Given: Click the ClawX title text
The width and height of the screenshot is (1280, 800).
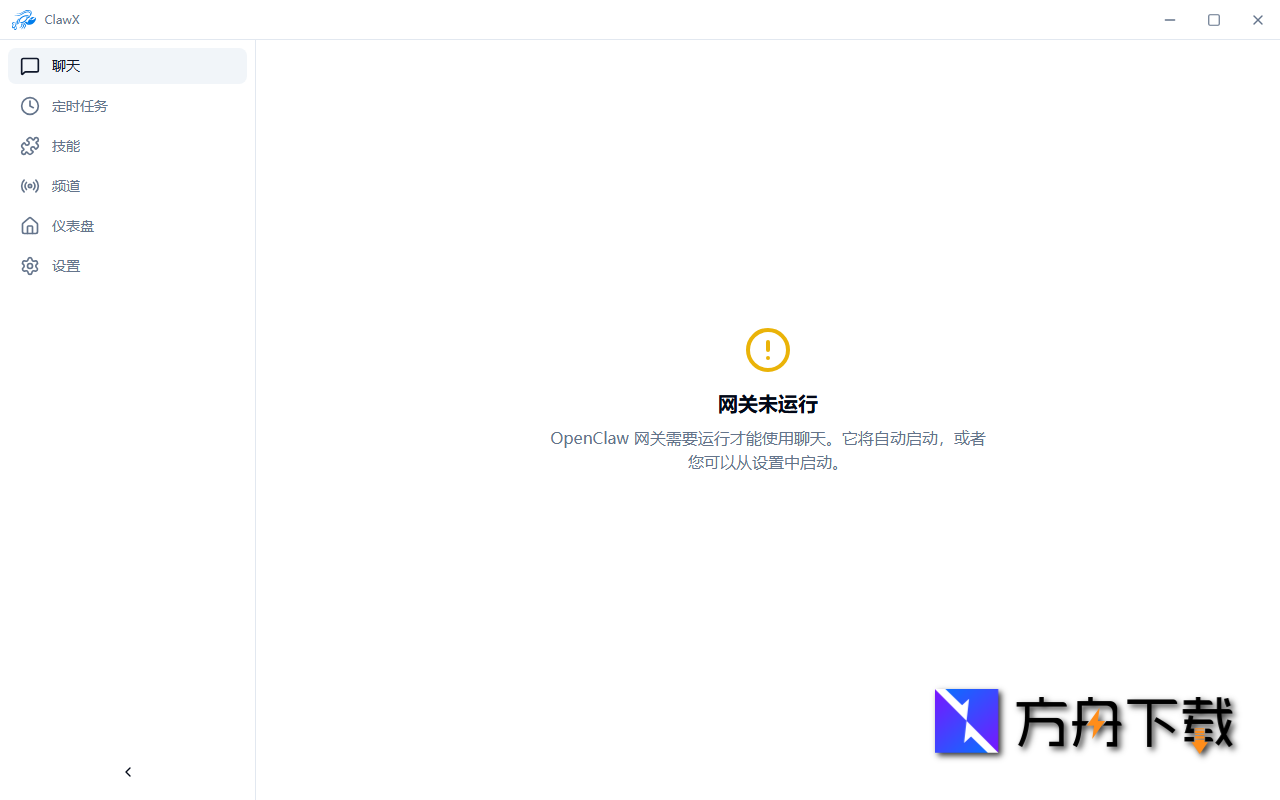Looking at the screenshot, I should [61, 19].
